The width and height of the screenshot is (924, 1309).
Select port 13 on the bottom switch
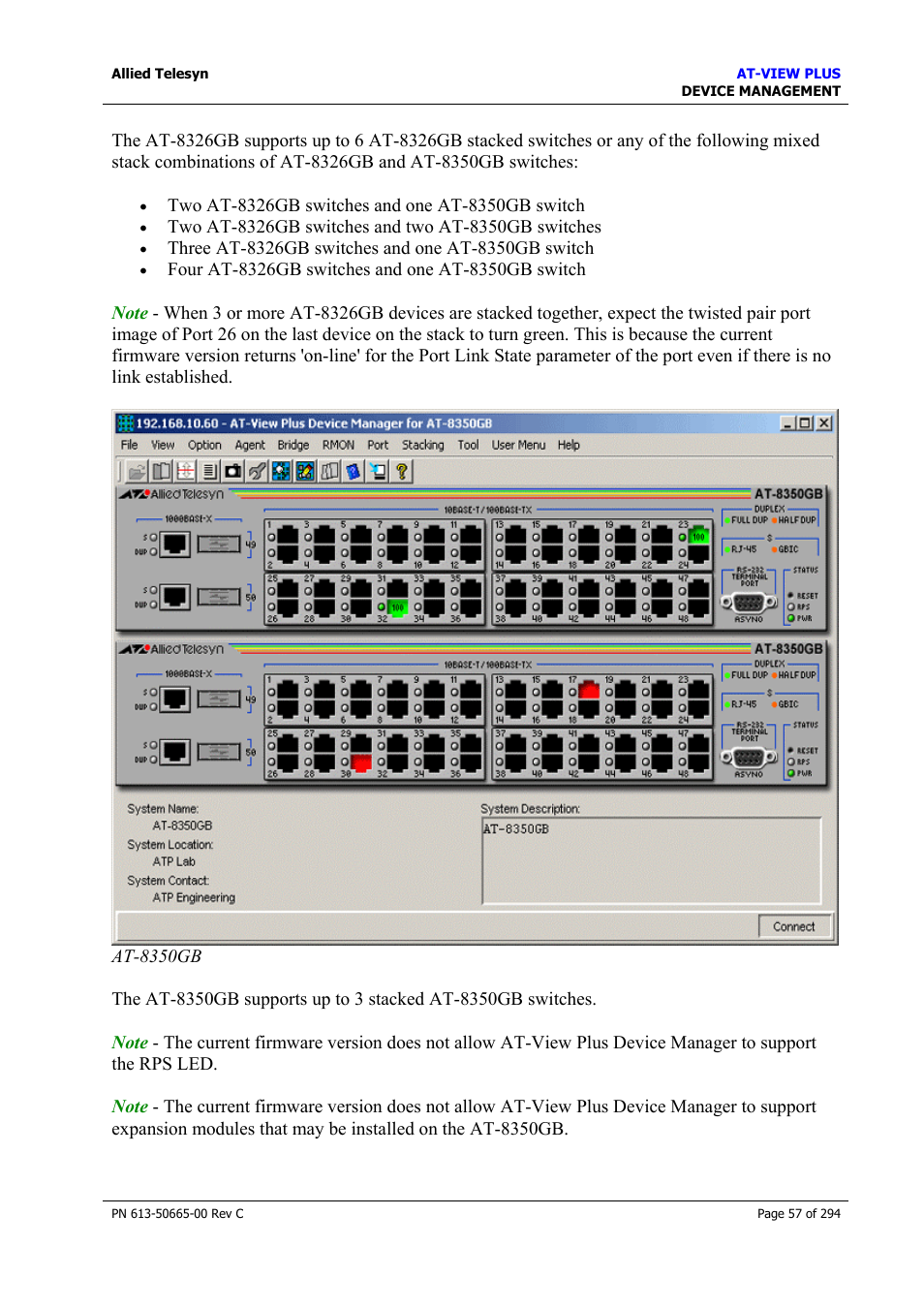516,691
